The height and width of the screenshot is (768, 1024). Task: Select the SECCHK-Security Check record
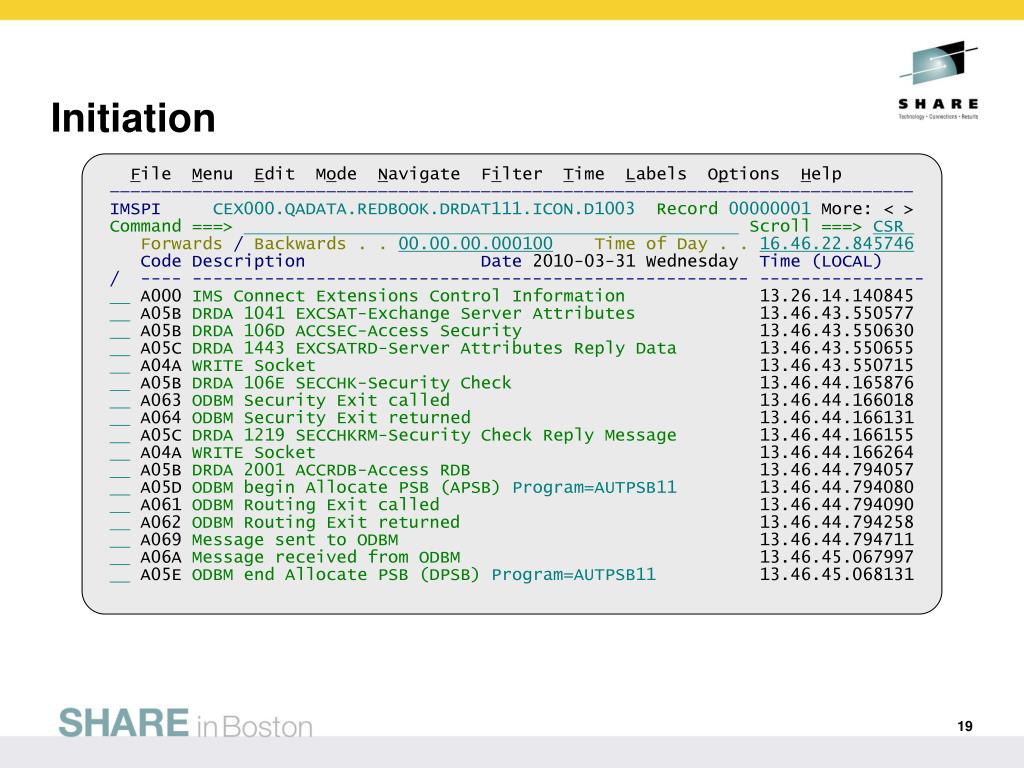[x=511, y=383]
